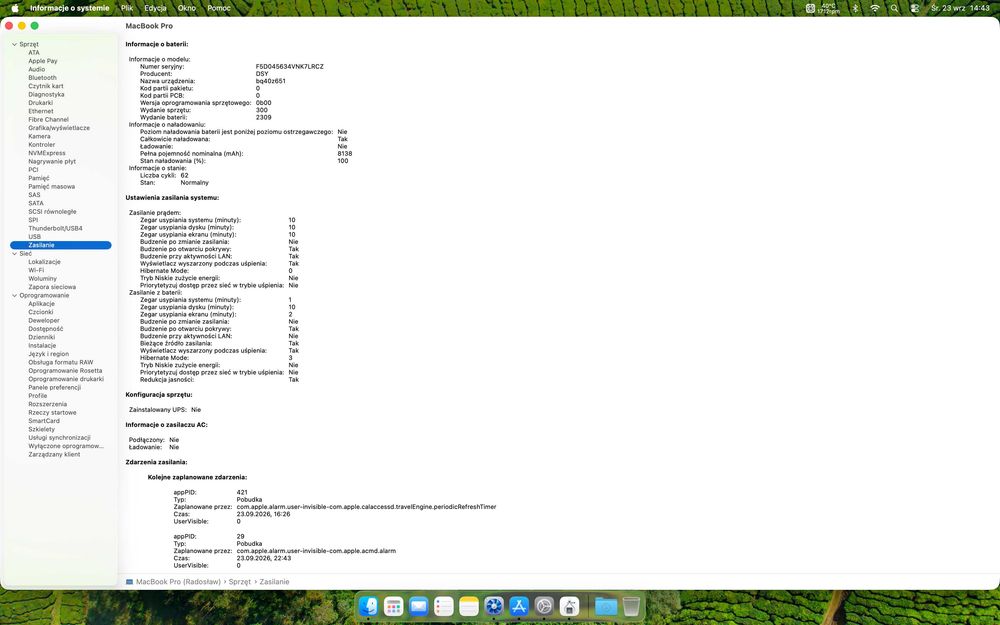Click the full capacity value 8138
Screen dimensions: 1000x625
pyautogui.click(x=344, y=154)
